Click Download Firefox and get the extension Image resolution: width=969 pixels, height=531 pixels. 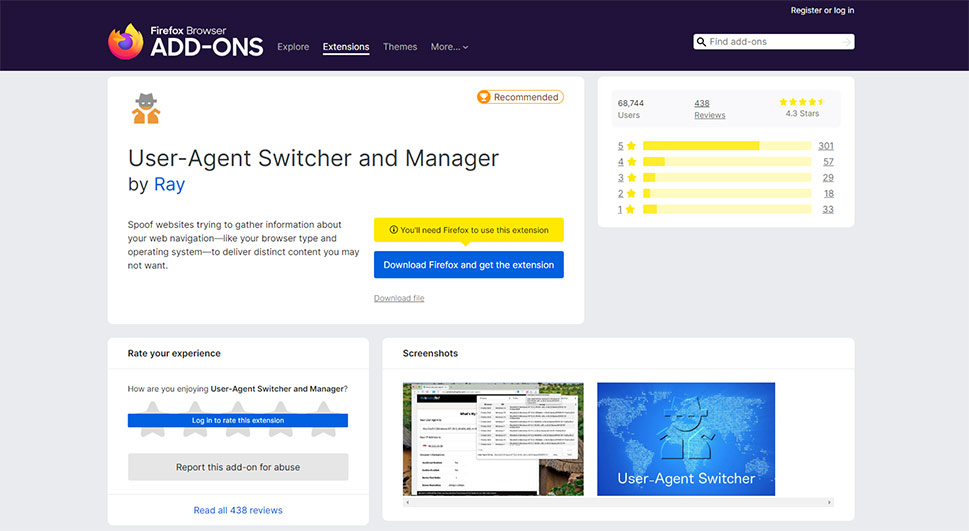click(468, 265)
